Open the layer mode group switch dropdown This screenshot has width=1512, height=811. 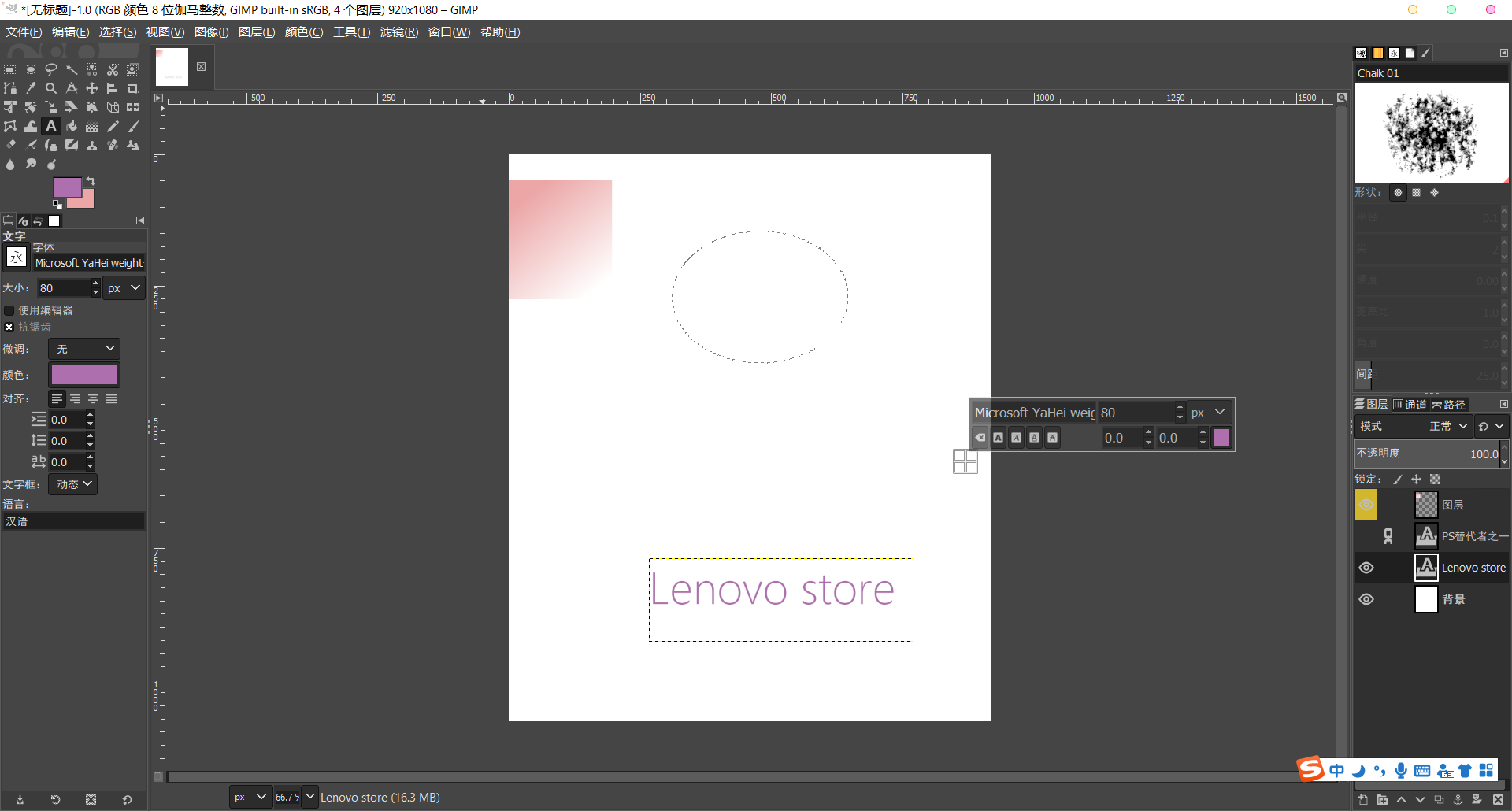[x=1491, y=426]
